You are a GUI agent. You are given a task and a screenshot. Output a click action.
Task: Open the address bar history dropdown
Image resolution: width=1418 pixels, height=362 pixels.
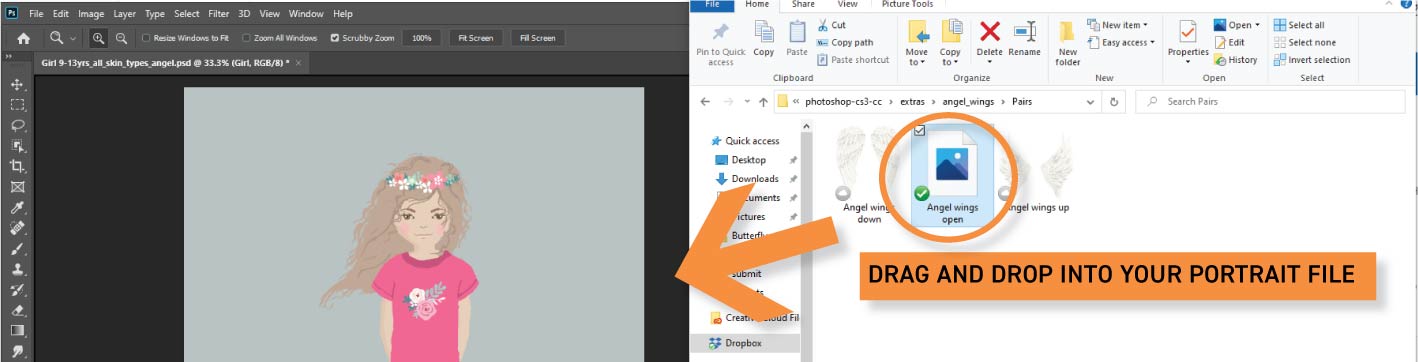[1091, 101]
